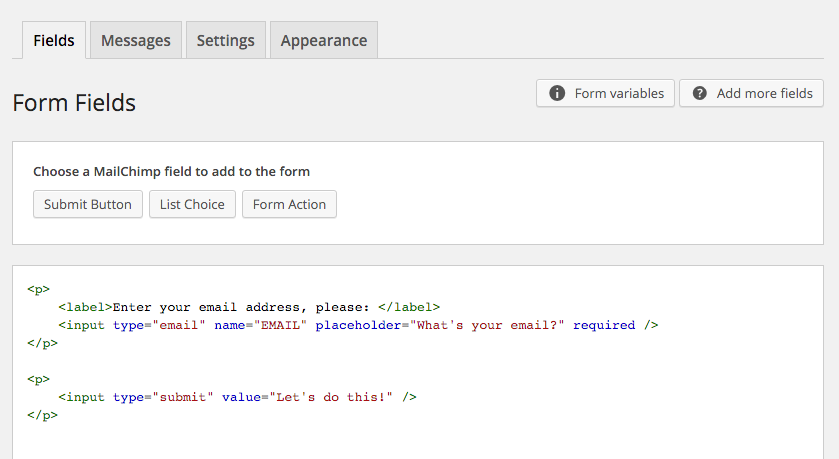Click the Add more fields button
The image size is (839, 459).
(751, 93)
